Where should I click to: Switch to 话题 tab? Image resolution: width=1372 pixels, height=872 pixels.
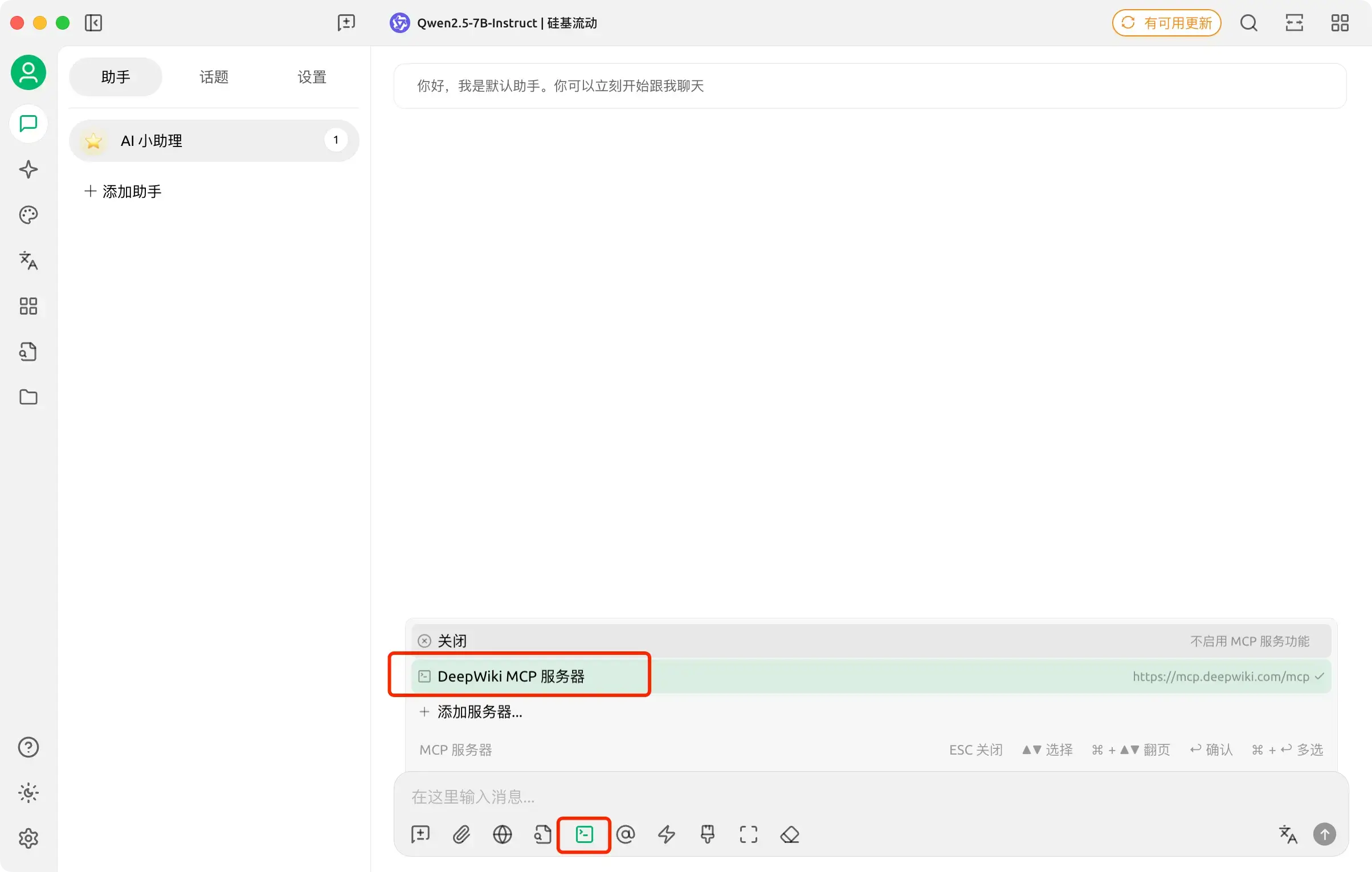[x=214, y=77]
